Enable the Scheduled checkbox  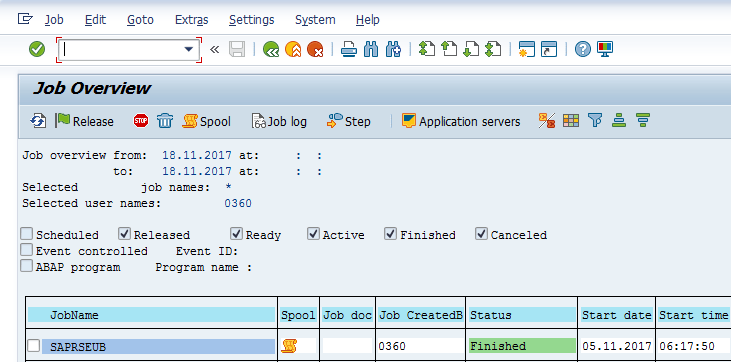27,234
